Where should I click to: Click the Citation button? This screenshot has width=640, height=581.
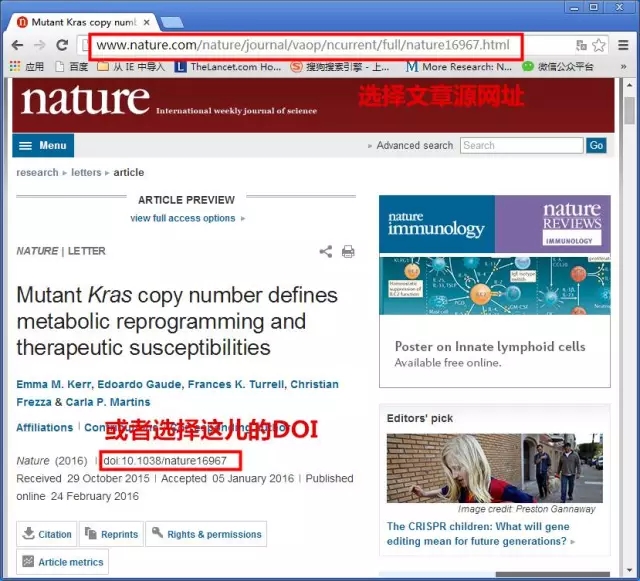pyautogui.click(x=46, y=534)
